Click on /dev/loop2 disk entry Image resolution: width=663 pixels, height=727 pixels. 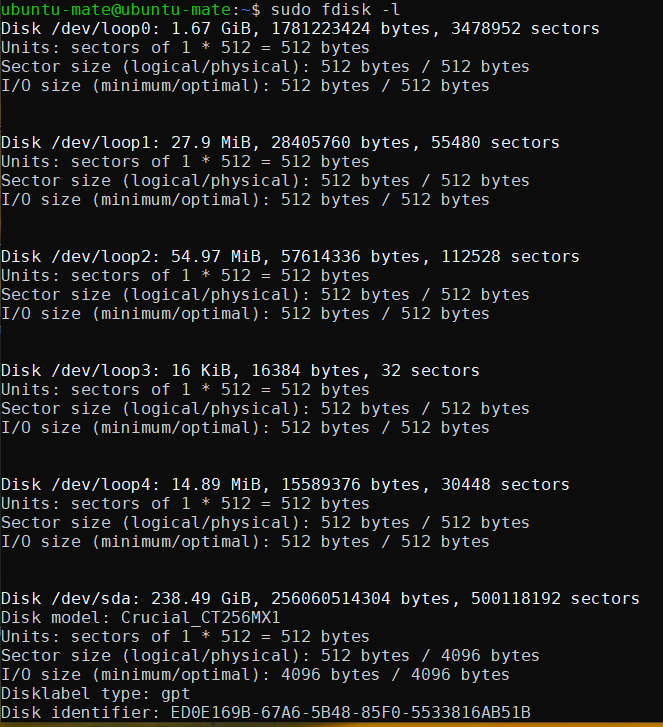point(290,257)
